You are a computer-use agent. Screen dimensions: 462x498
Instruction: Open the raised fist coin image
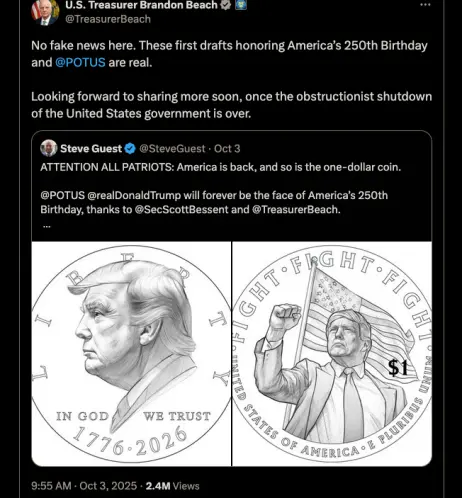pos(332,354)
